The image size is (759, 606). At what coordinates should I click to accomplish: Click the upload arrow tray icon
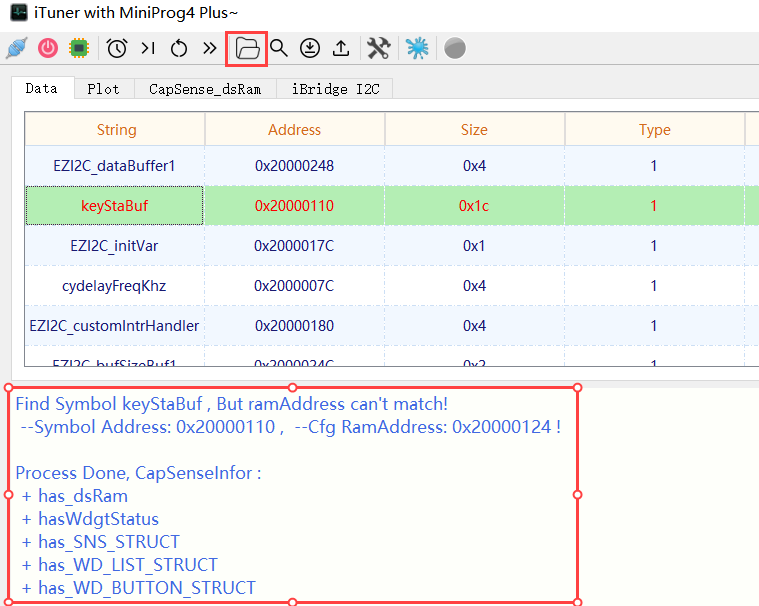[341, 48]
